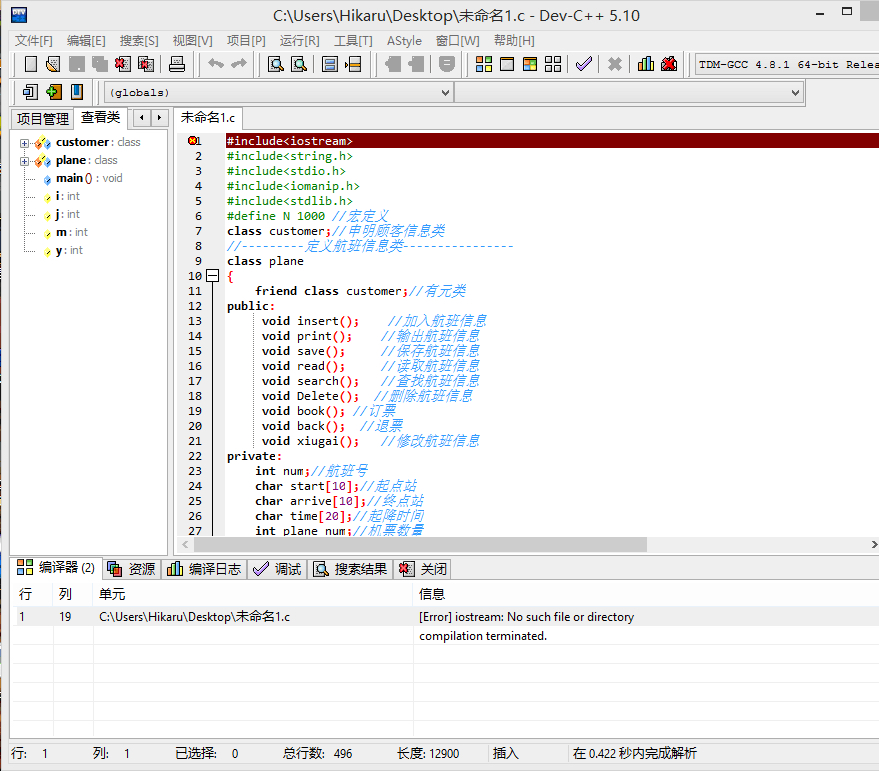Click the Toggle bookmark icon with green plus
Screen dimensions: 879x771
tap(54, 92)
